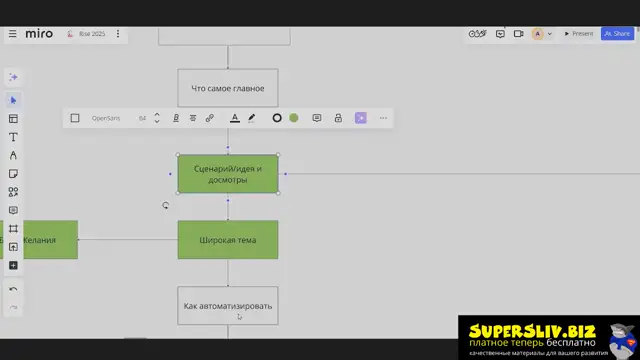Viewport: 640px width, 360px height.
Task: Select the Sticky note tool
Action: pyautogui.click(x=13, y=174)
